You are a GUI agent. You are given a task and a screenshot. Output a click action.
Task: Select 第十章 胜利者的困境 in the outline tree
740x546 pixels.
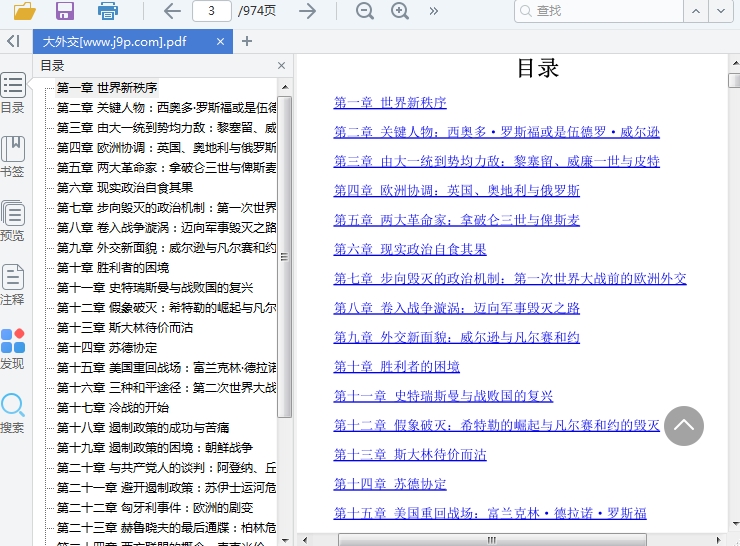point(113,268)
